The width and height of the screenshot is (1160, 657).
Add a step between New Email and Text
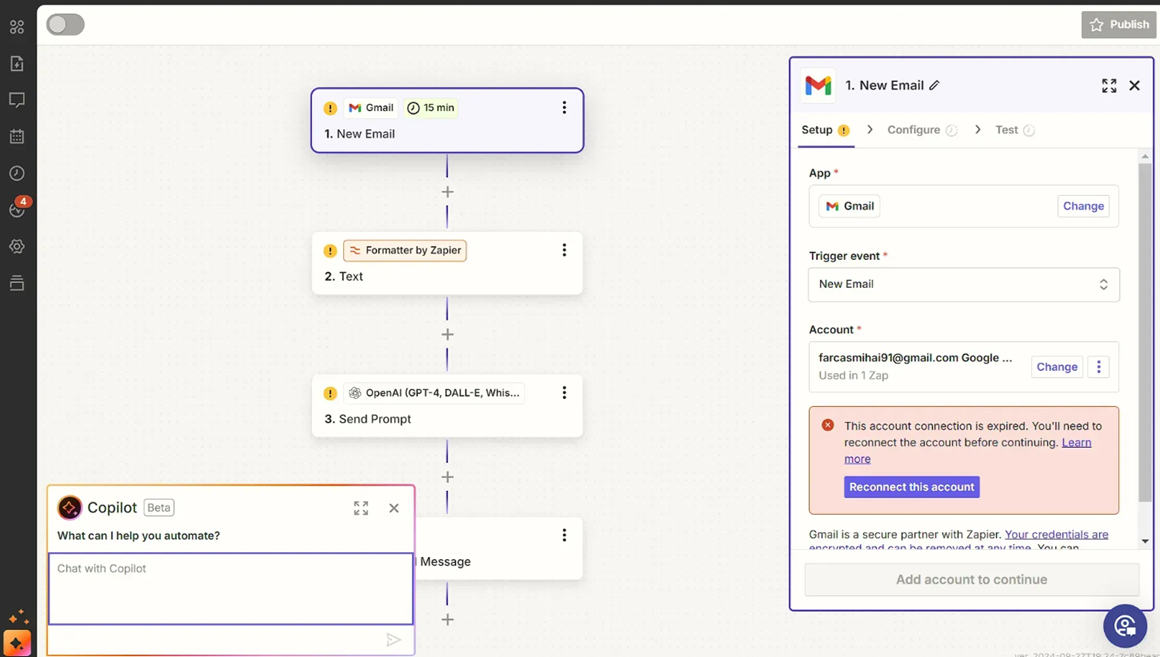point(447,192)
